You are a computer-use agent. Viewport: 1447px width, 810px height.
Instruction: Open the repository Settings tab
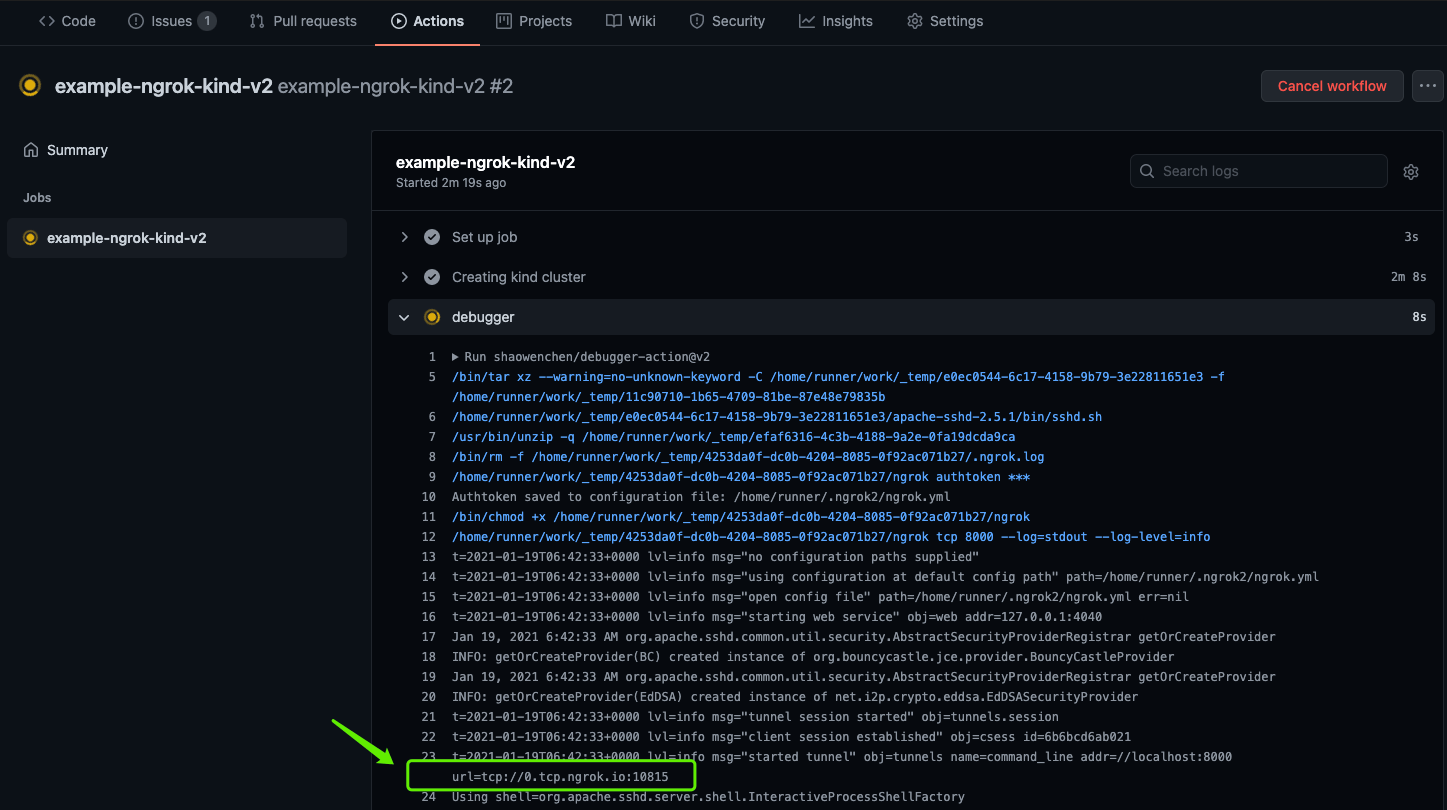[x=945, y=21]
